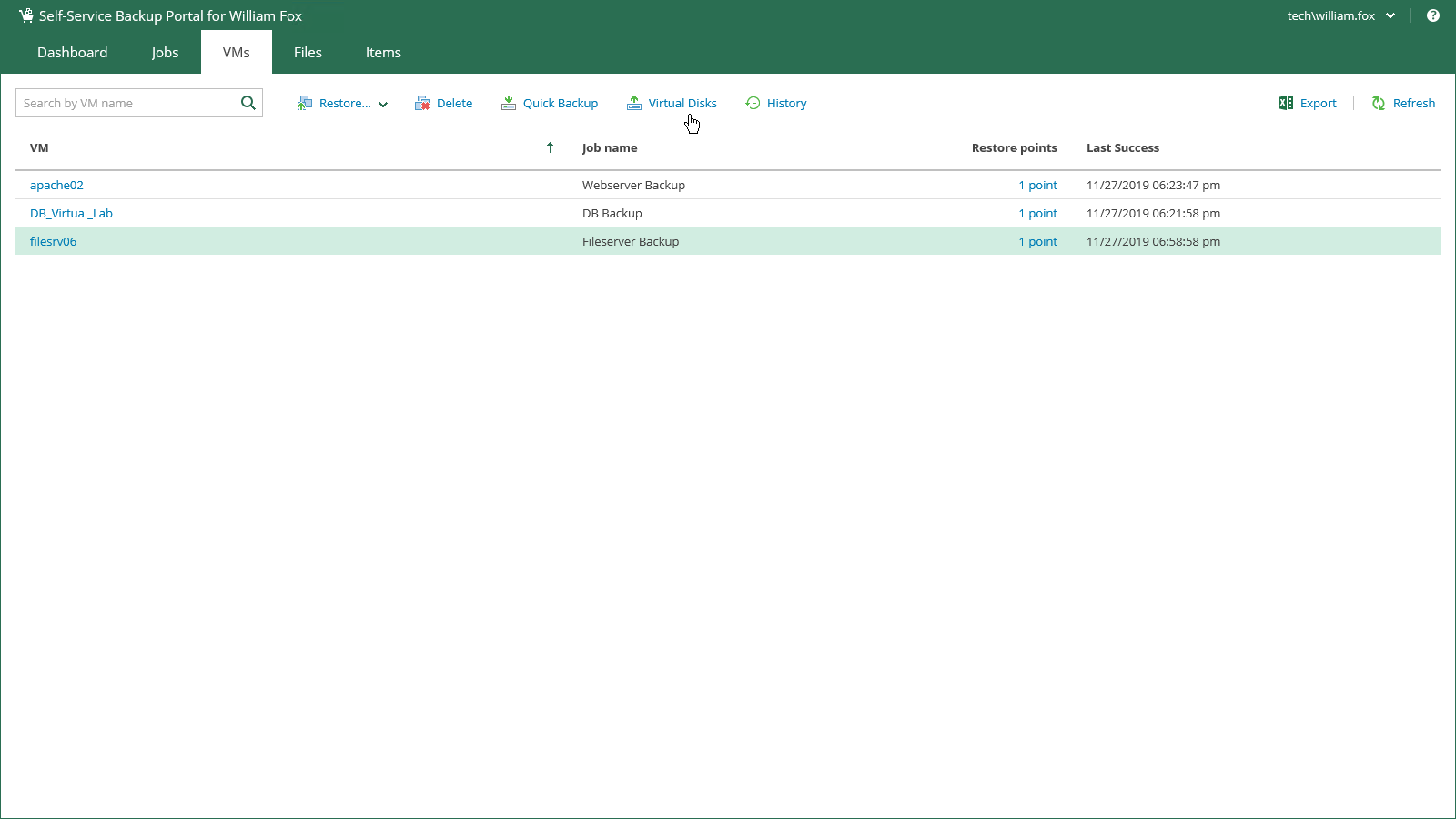Sort by Restore points column header
This screenshot has height=819, width=1456.
[1014, 147]
